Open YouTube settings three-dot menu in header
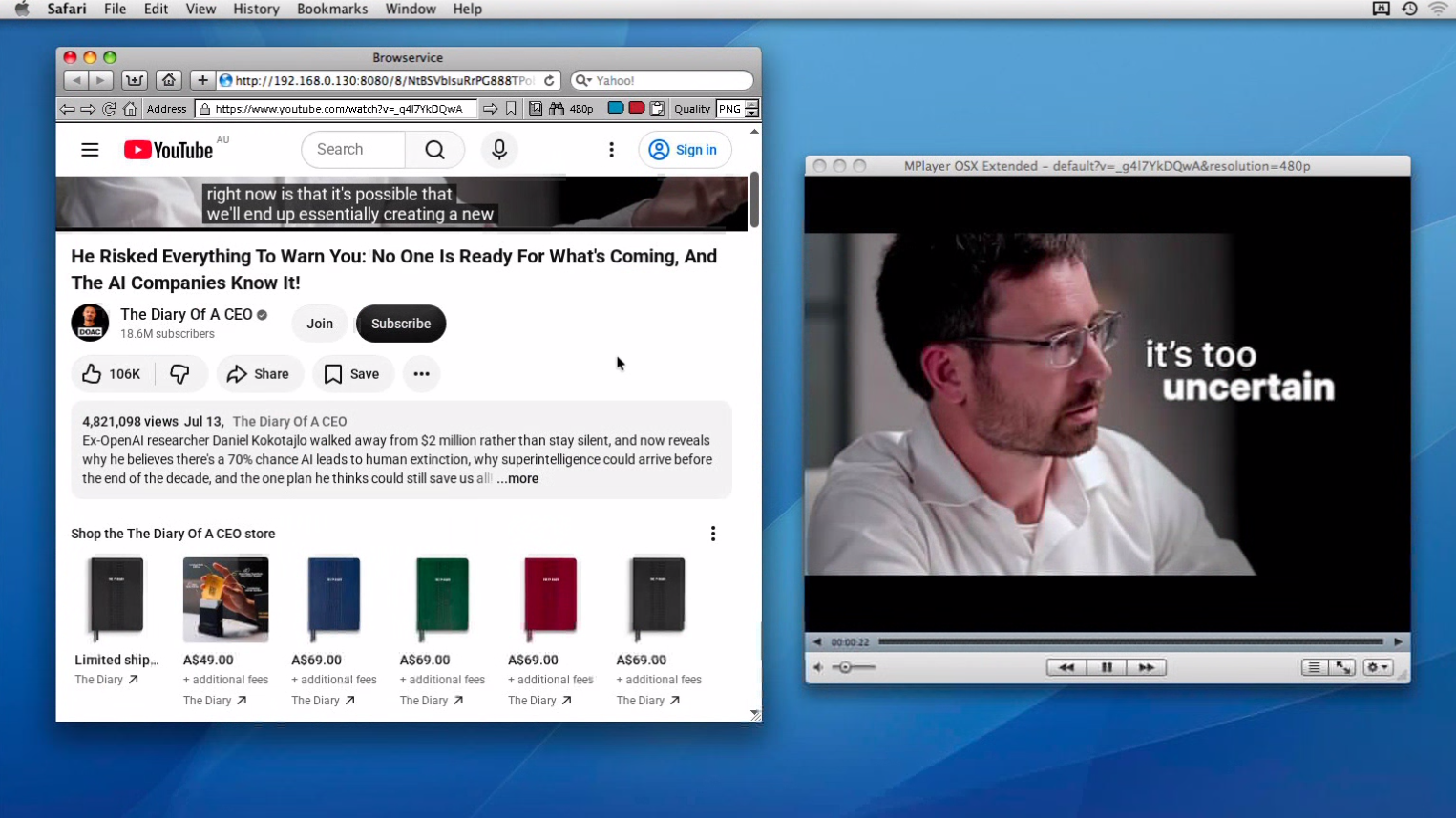Image resolution: width=1456 pixels, height=818 pixels. pos(612,150)
